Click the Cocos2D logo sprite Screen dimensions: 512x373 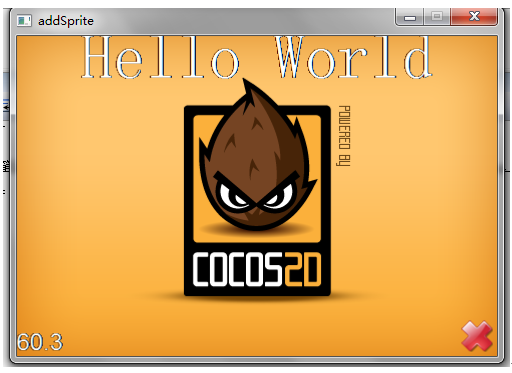tap(257, 188)
